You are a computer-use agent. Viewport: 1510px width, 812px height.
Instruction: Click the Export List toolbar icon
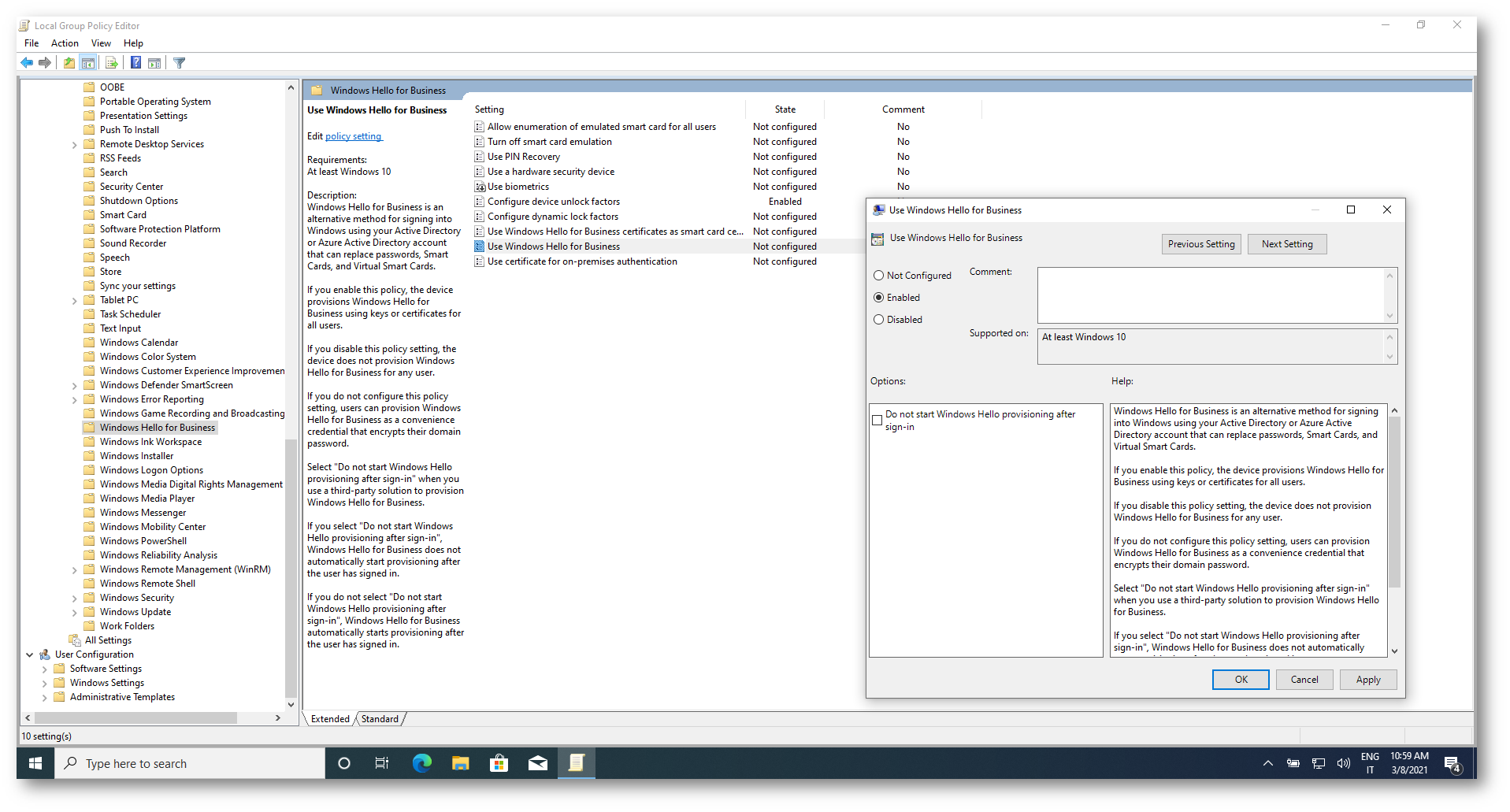[112, 63]
